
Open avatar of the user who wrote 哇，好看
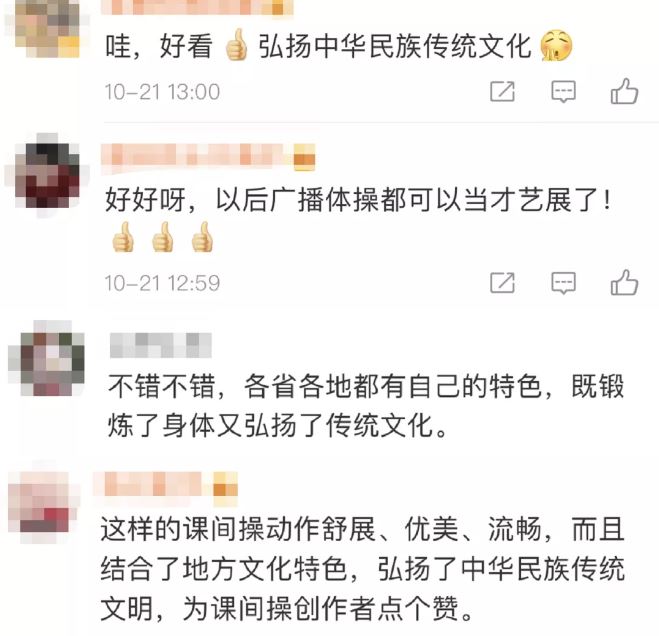click(x=47, y=26)
